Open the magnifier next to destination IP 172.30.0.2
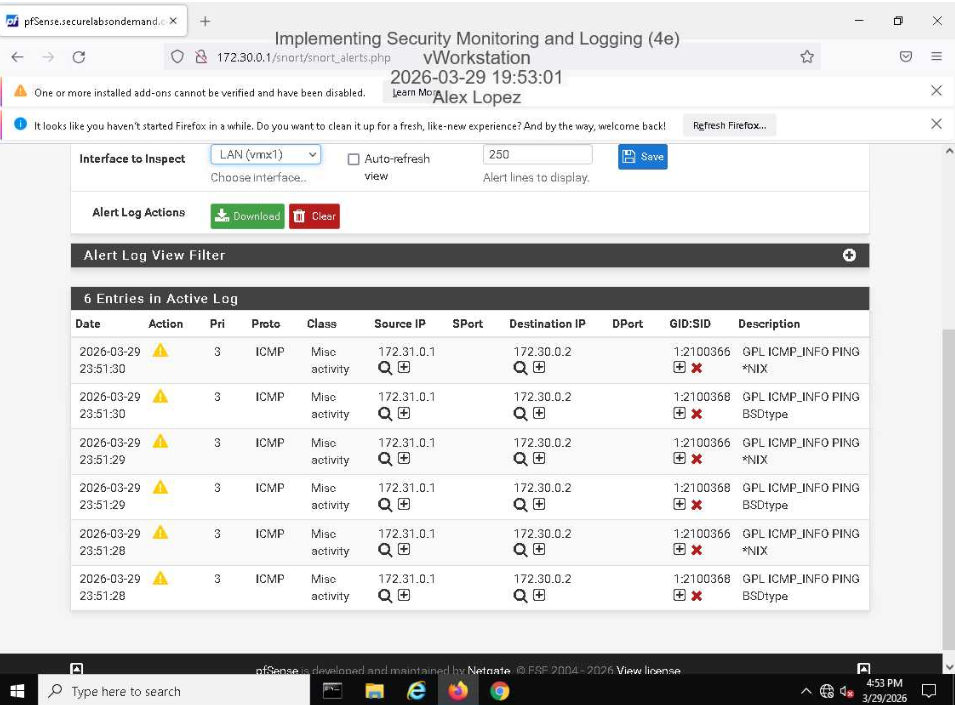 [x=519, y=368]
